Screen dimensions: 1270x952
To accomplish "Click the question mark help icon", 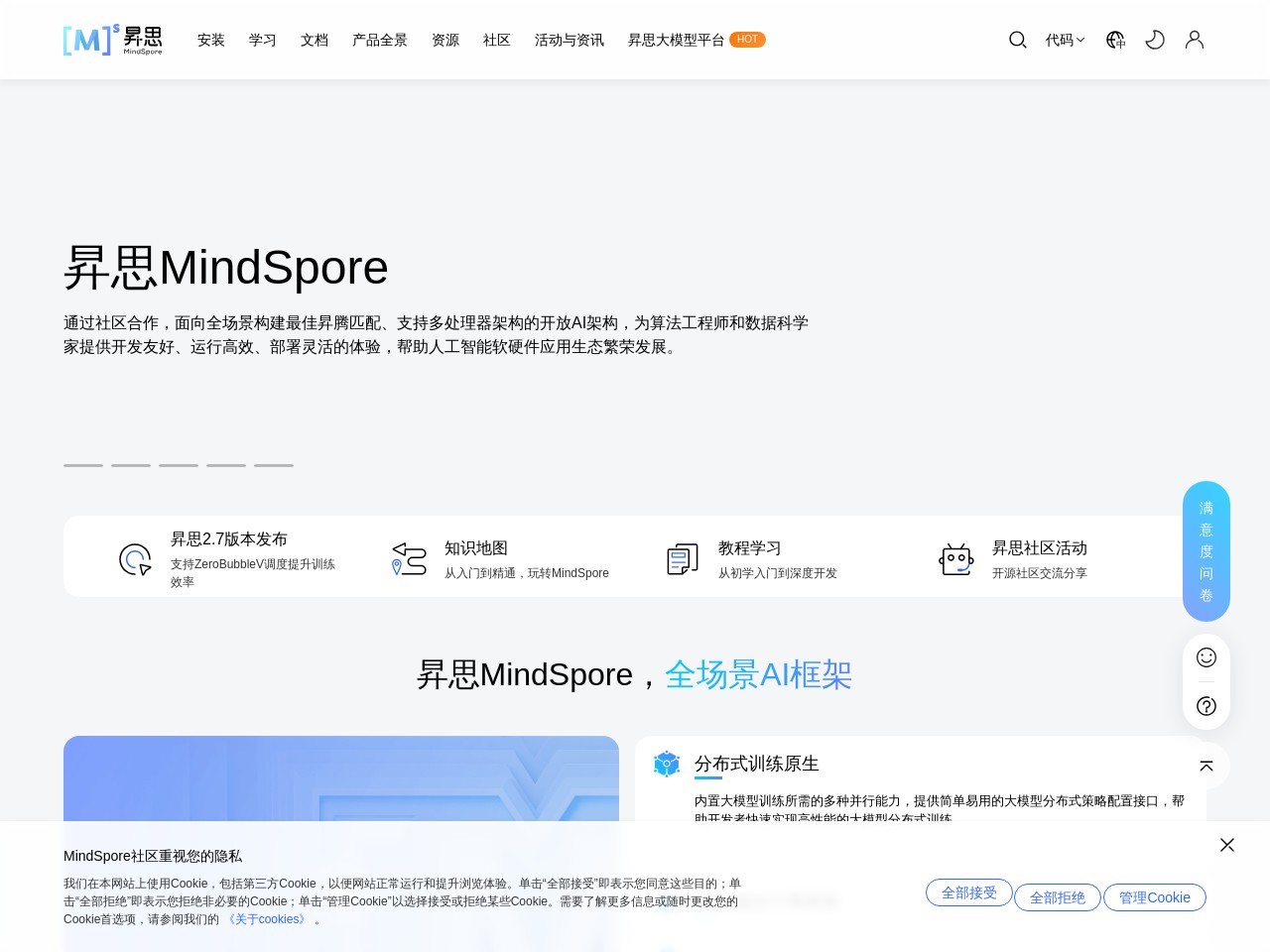I will point(1206,706).
